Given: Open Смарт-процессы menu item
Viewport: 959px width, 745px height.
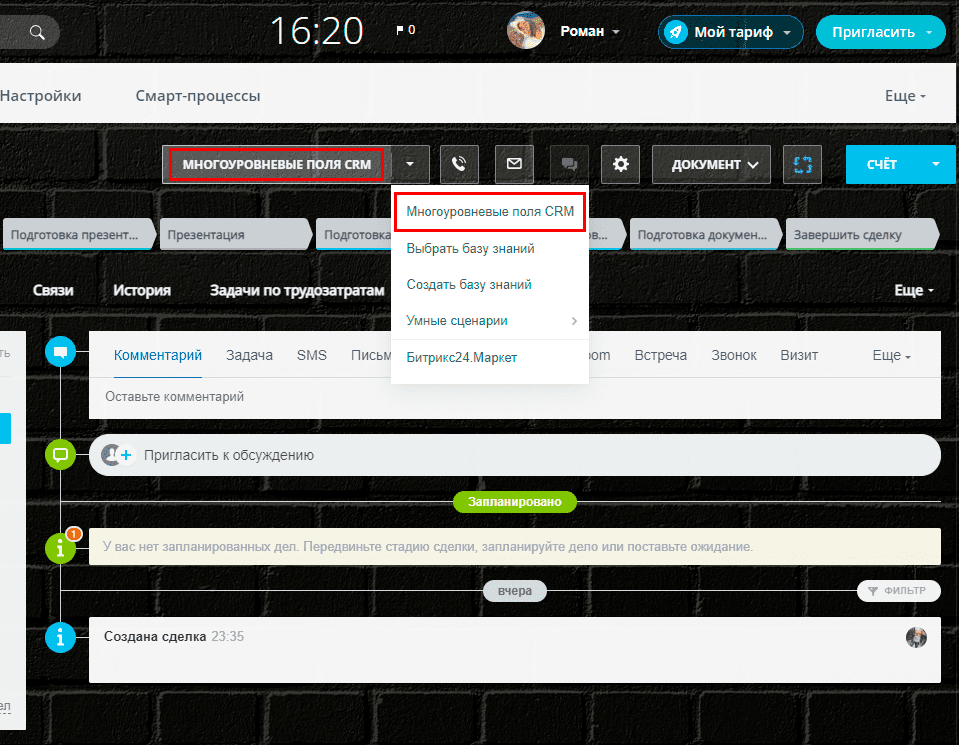Looking at the screenshot, I should (x=198, y=95).
